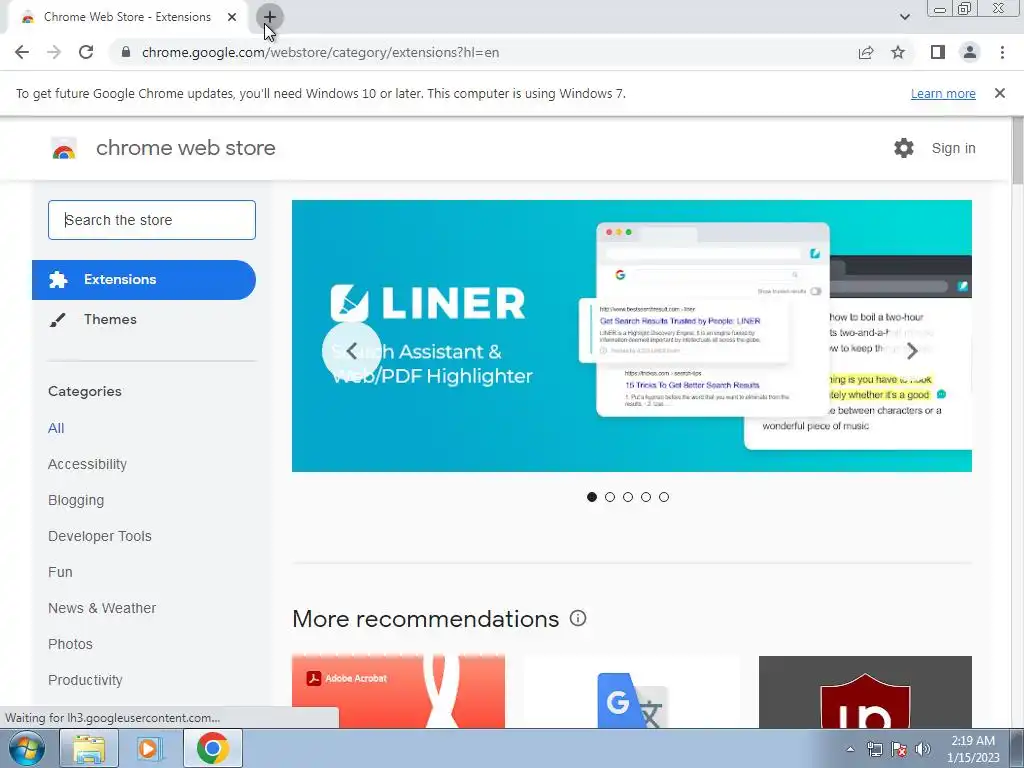Screen dimensions: 1024x768
Task: Show hidden system tray icons
Action: [x=850, y=749]
